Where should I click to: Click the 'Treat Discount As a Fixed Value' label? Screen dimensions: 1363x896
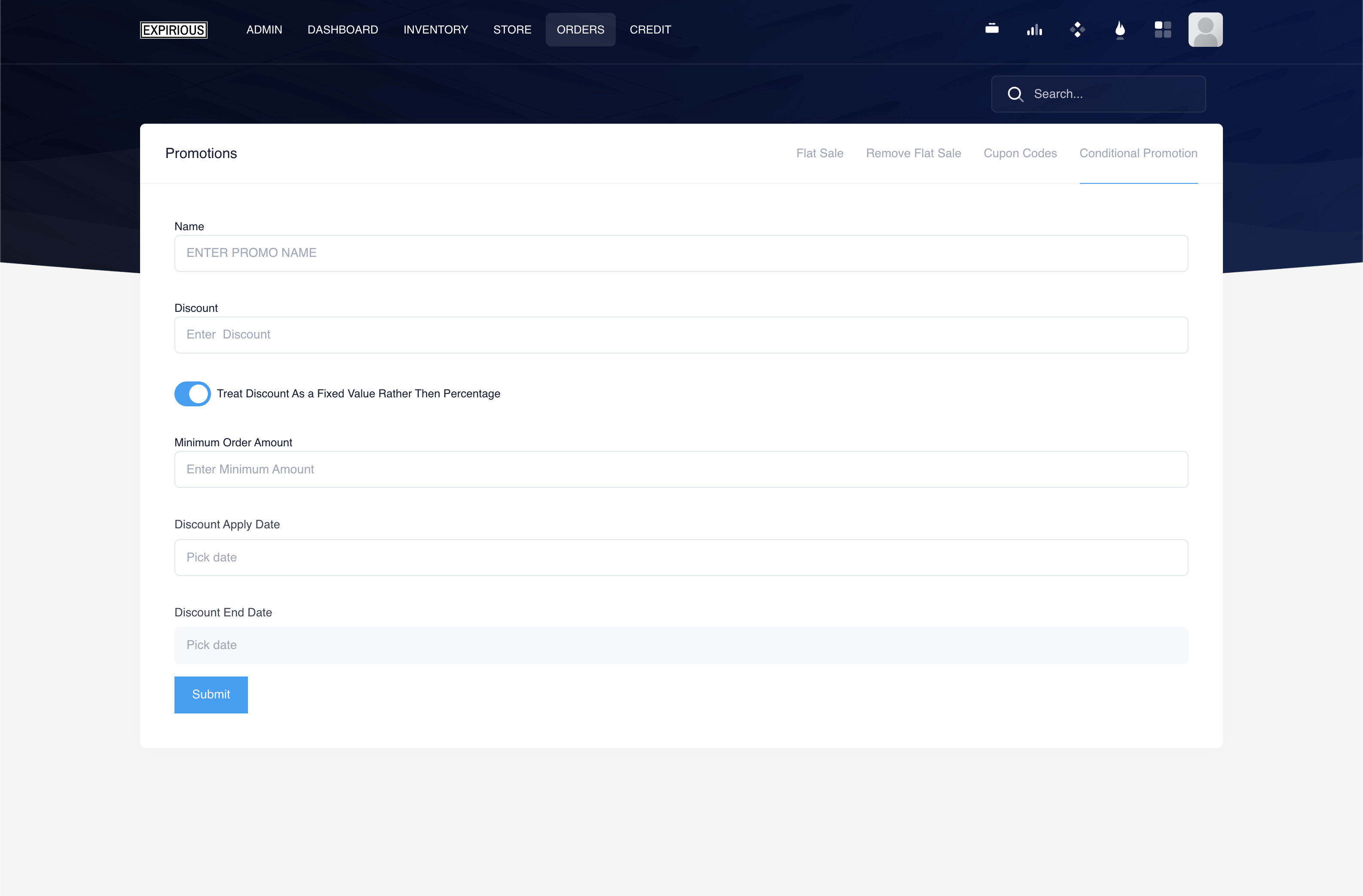coord(358,394)
